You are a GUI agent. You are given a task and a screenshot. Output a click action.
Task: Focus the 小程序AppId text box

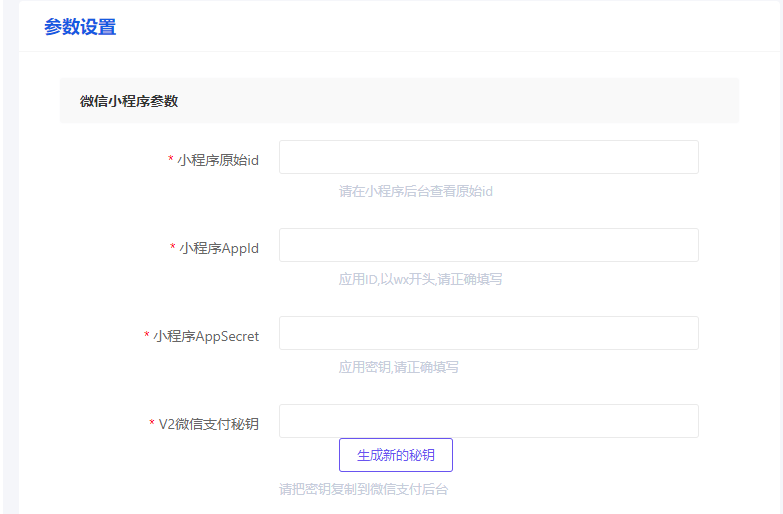[x=488, y=246]
